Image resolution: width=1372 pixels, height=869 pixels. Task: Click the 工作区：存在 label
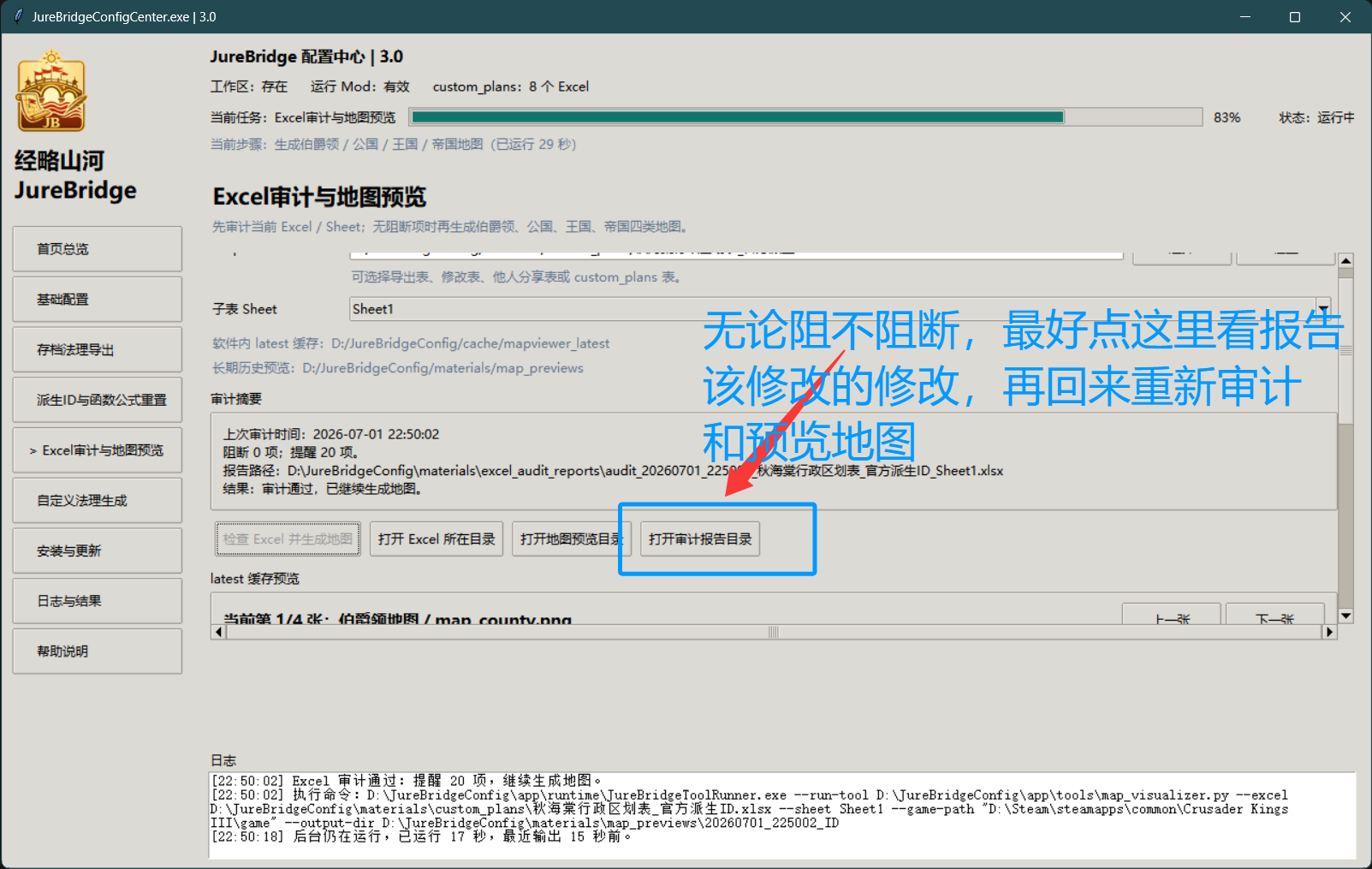coord(249,86)
